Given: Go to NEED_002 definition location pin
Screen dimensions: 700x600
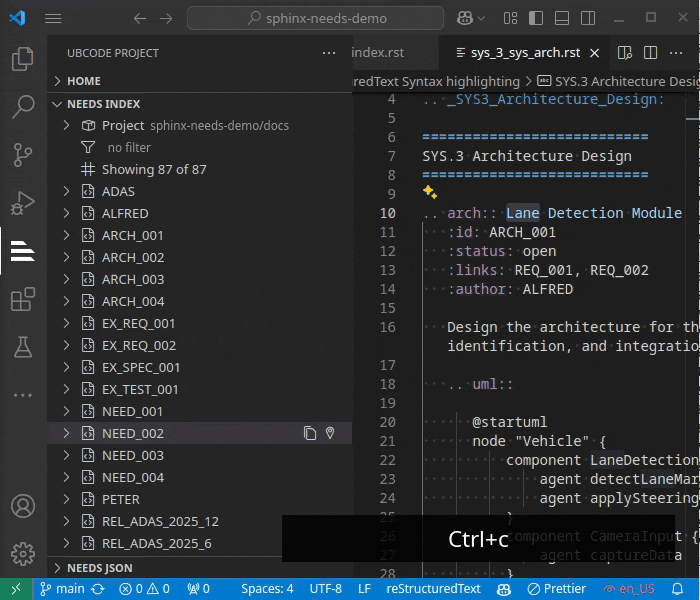Looking at the screenshot, I should click(x=330, y=433).
